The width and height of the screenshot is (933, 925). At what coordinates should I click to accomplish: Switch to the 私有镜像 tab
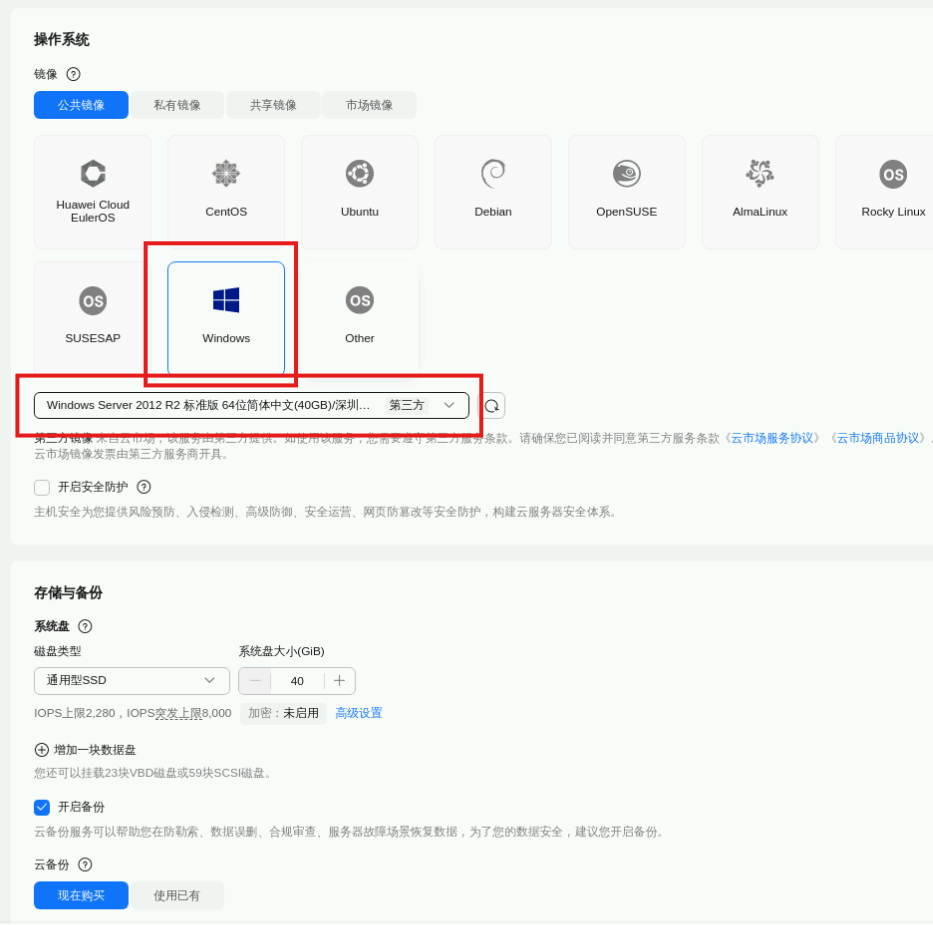(177, 105)
